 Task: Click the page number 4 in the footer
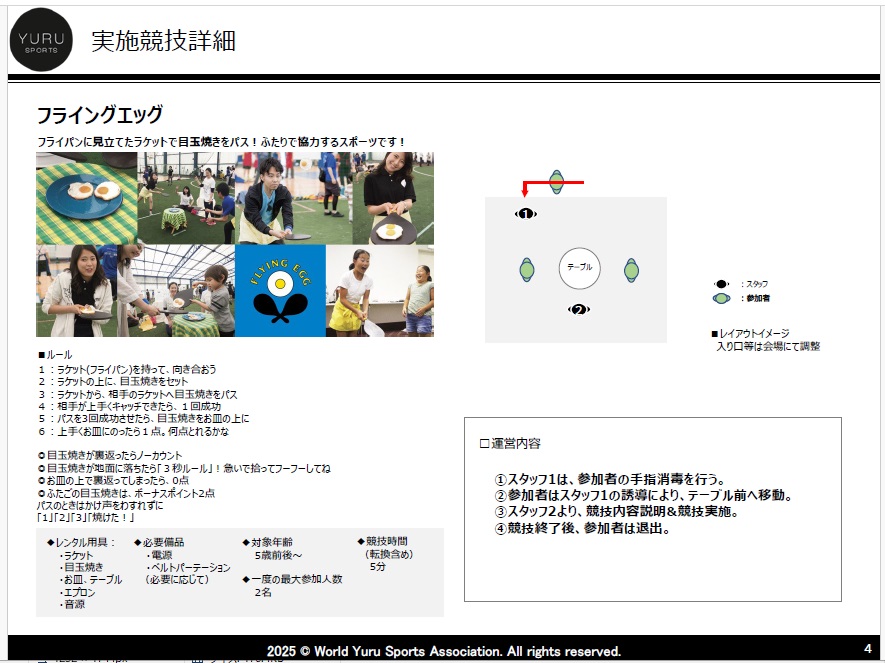tap(867, 648)
